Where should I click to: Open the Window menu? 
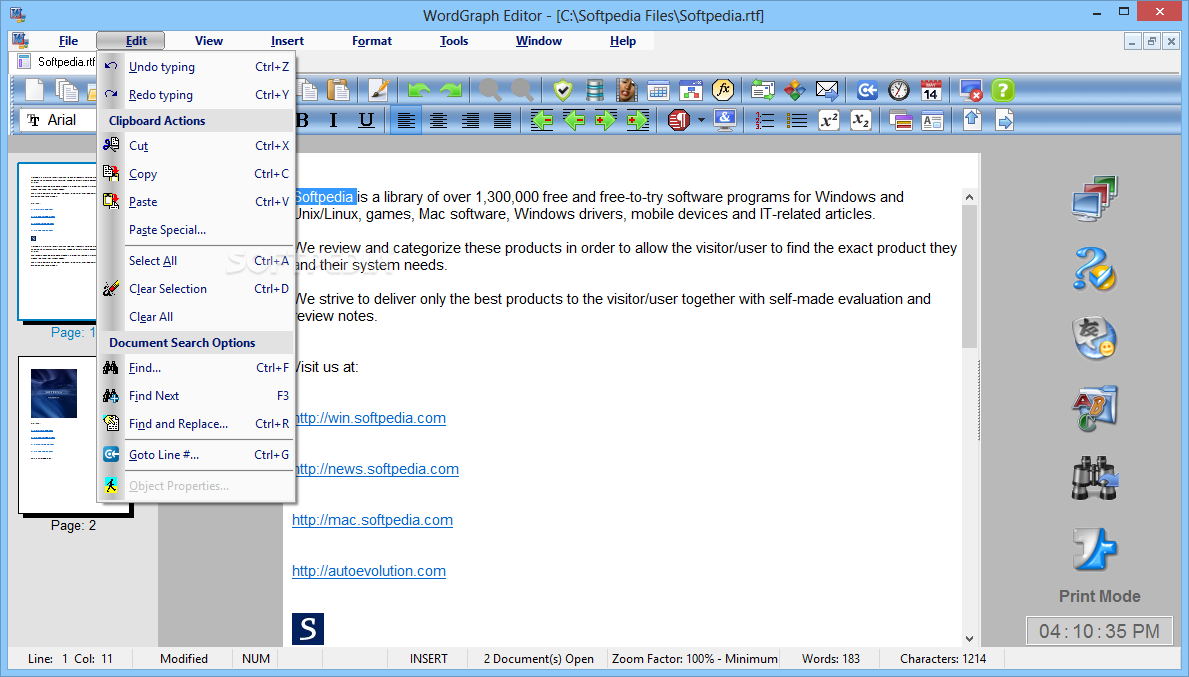(538, 41)
